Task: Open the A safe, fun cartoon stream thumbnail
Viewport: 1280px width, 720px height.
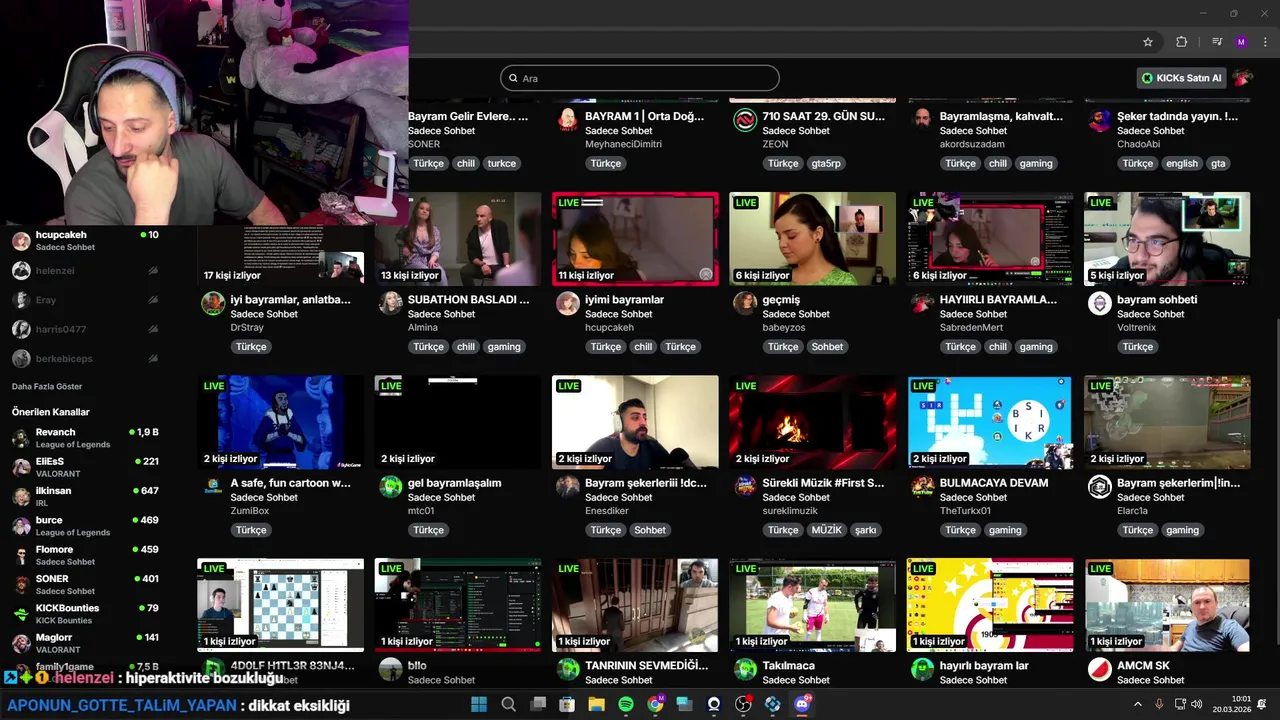Action: [x=281, y=422]
